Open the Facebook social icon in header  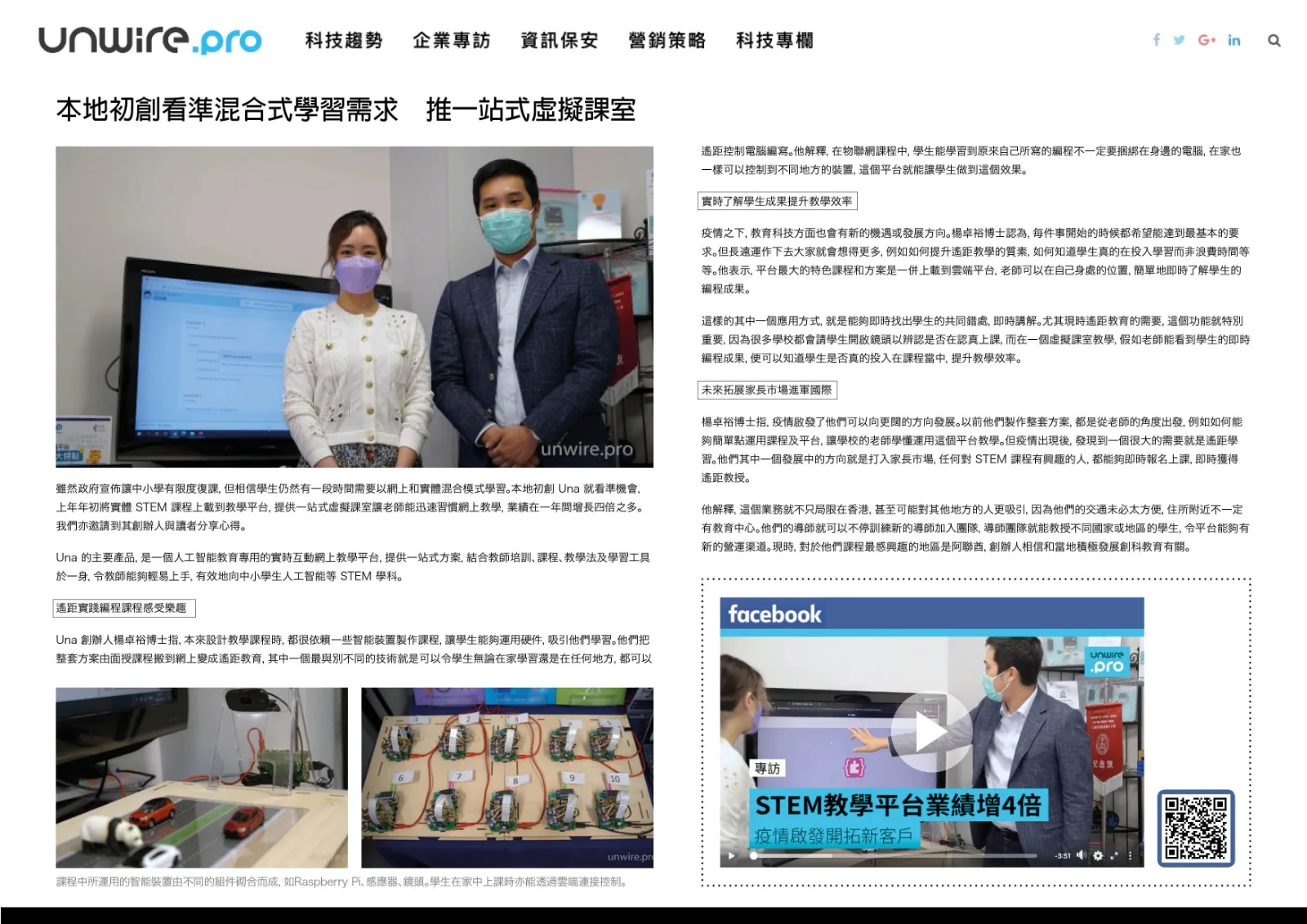1156,40
